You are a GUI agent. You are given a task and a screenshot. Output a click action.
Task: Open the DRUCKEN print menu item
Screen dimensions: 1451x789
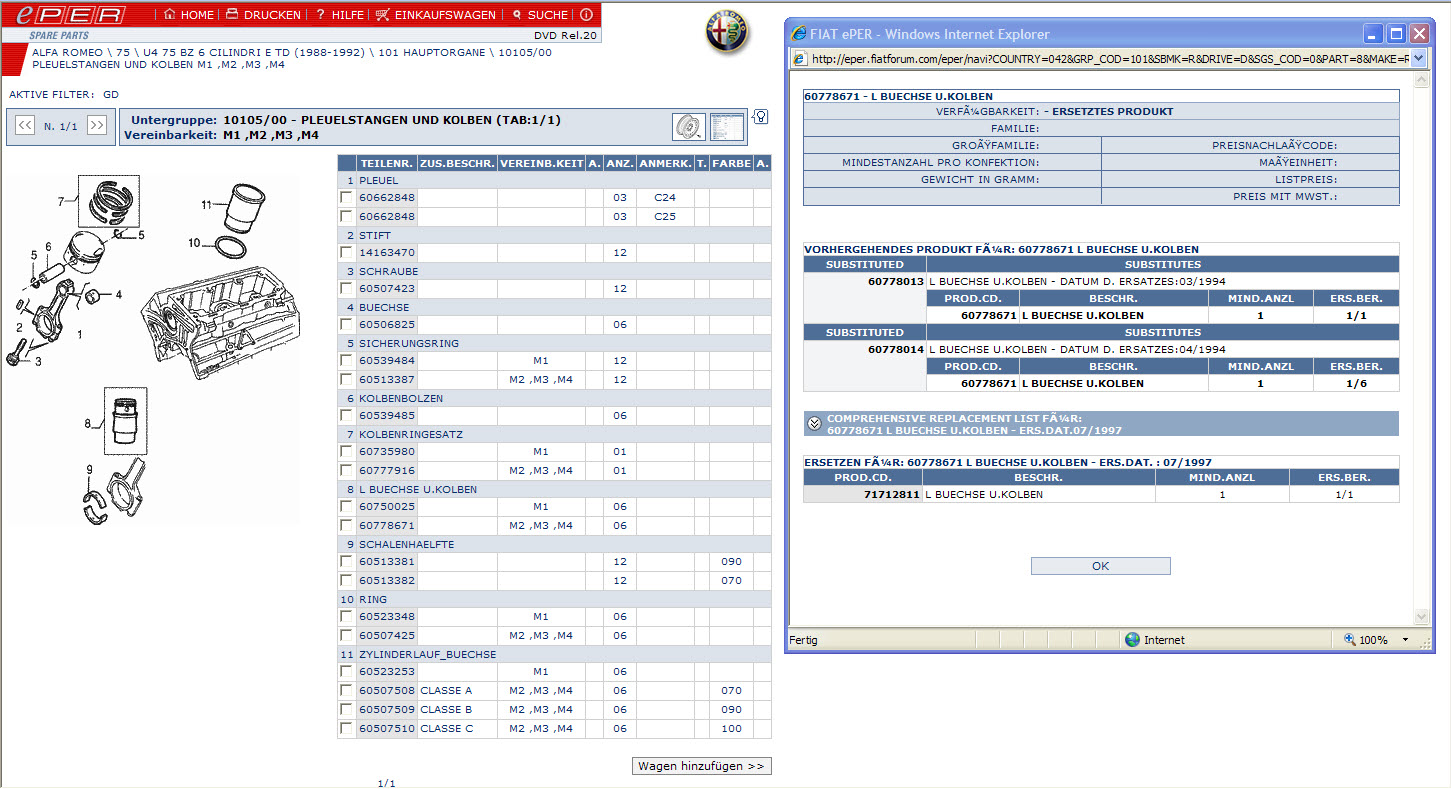[x=263, y=15]
